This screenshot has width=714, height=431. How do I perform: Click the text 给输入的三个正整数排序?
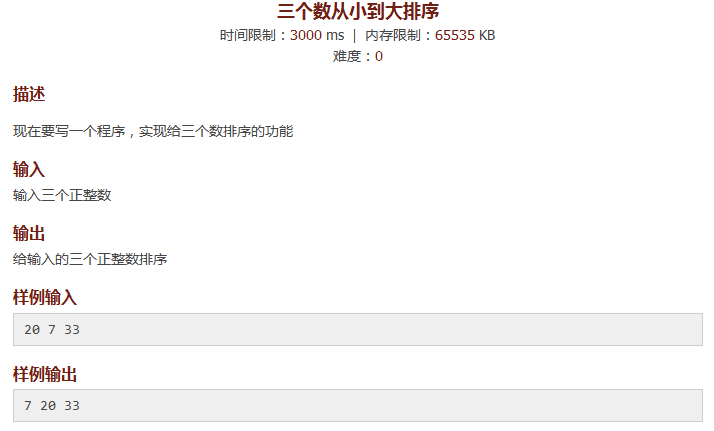coord(90,259)
